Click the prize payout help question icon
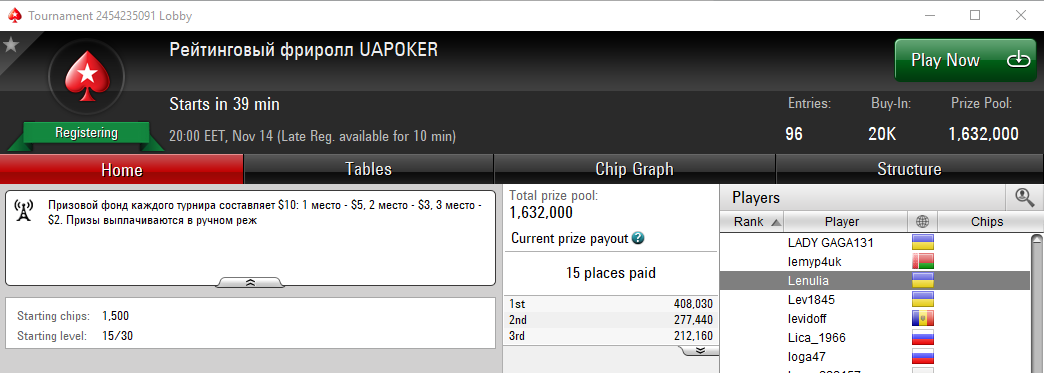Screen dimensions: 1044x373 click(638, 238)
